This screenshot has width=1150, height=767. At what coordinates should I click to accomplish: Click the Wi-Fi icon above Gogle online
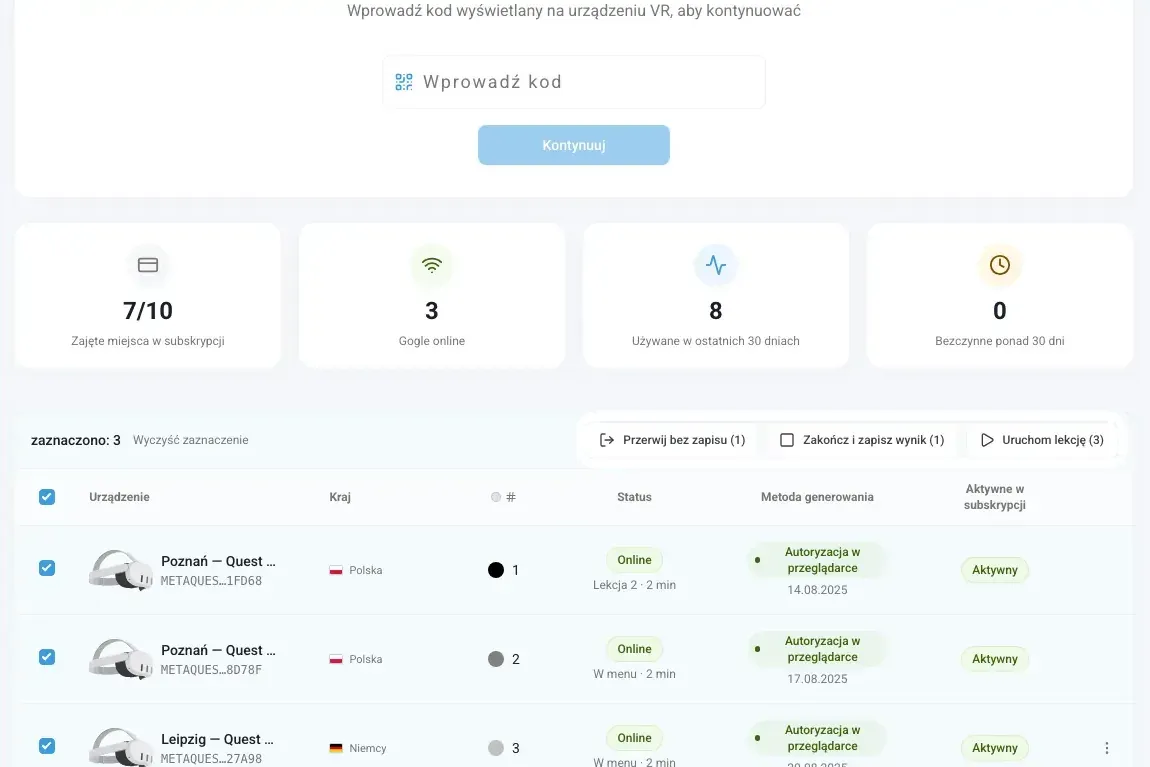(x=432, y=265)
